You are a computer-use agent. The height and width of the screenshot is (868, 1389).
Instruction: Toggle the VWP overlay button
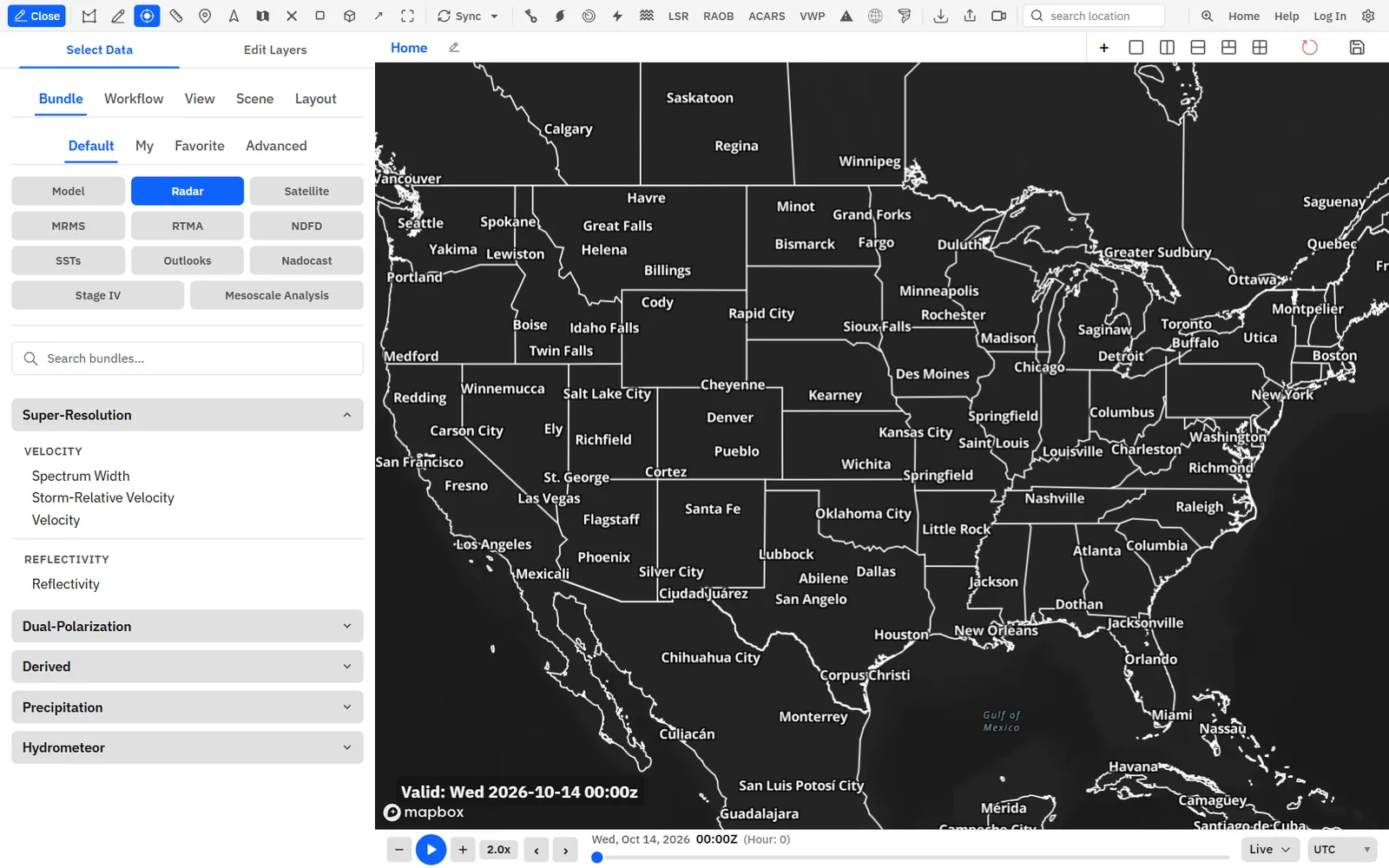click(813, 16)
